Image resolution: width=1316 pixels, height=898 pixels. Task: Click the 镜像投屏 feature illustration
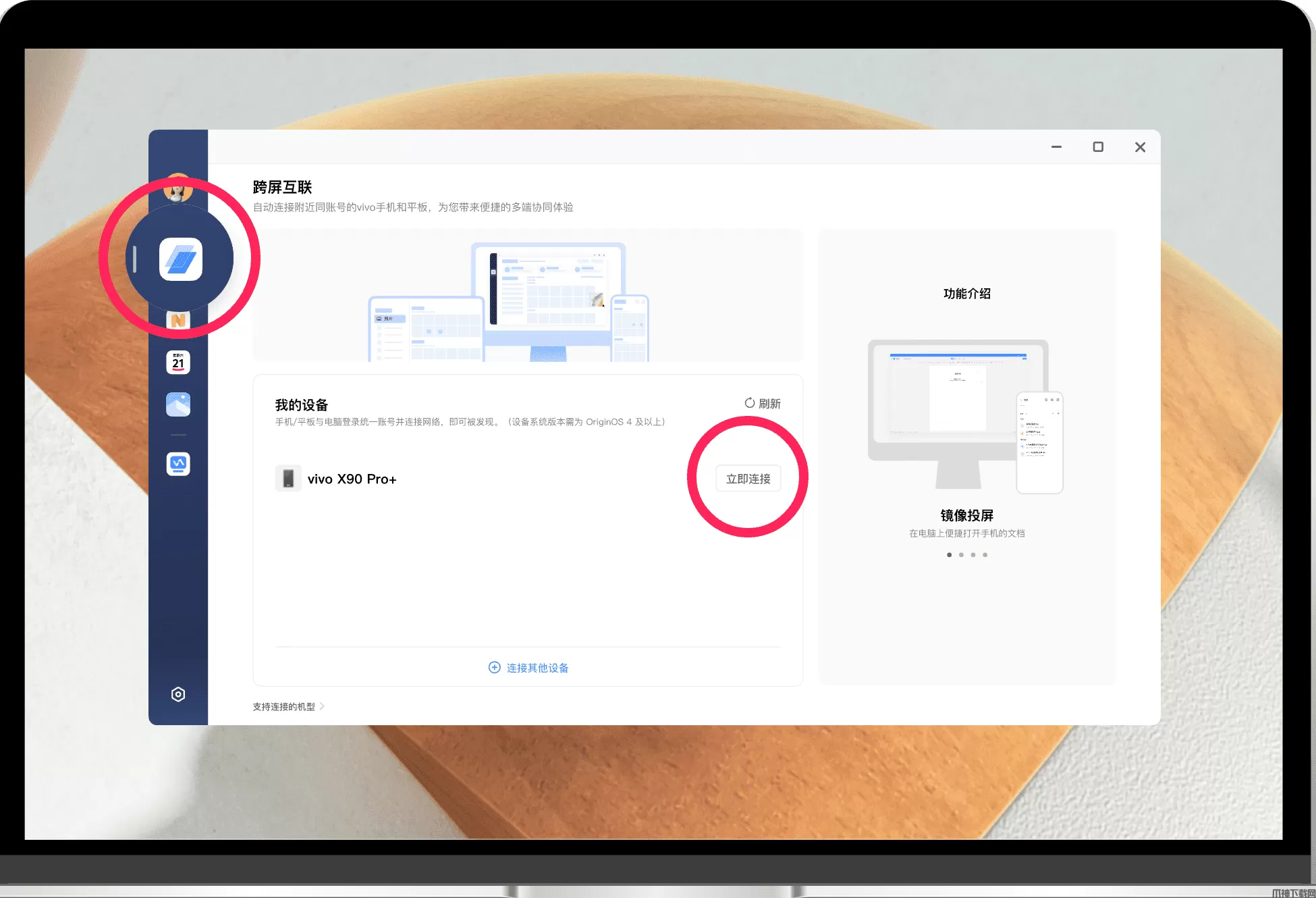[965, 415]
